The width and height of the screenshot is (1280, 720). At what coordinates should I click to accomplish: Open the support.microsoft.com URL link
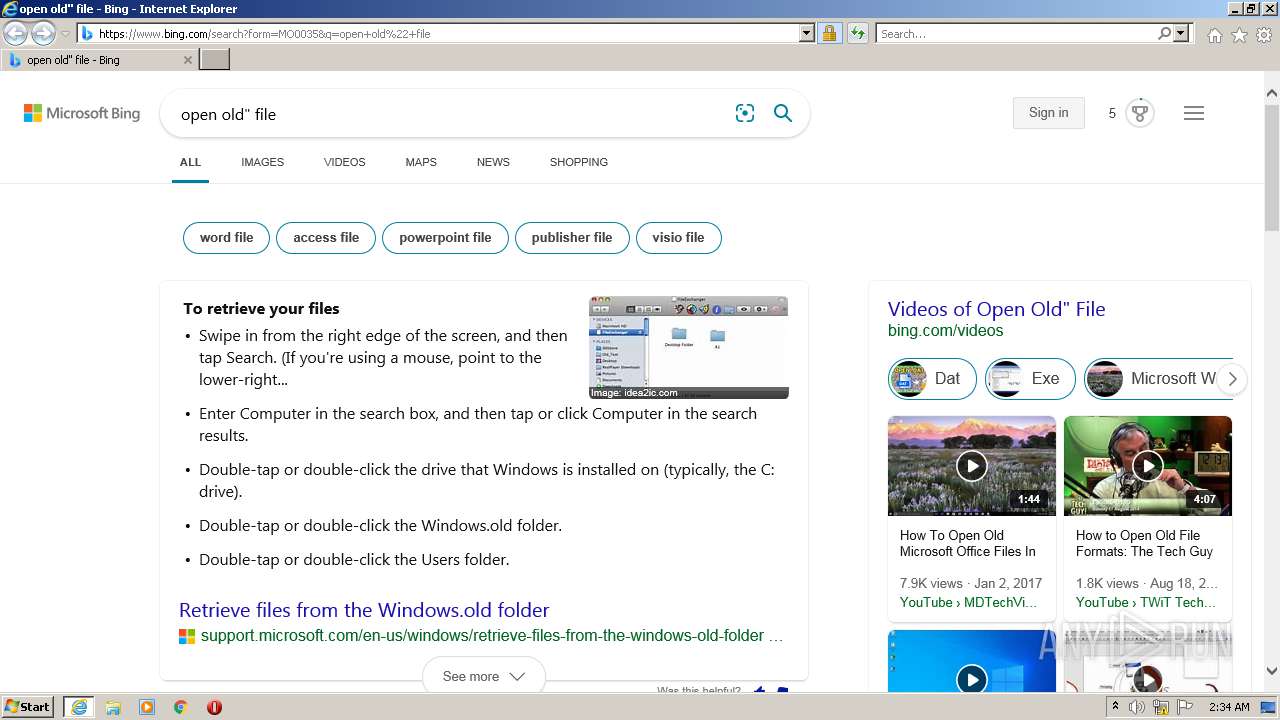(491, 636)
